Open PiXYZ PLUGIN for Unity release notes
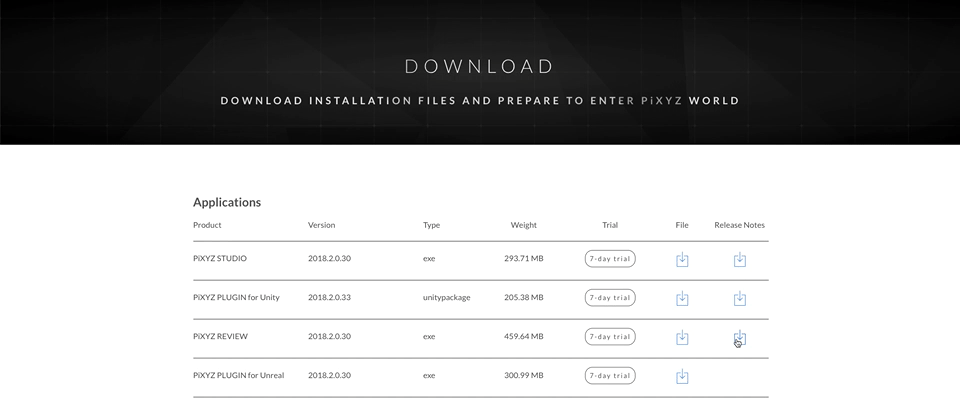 [740, 298]
